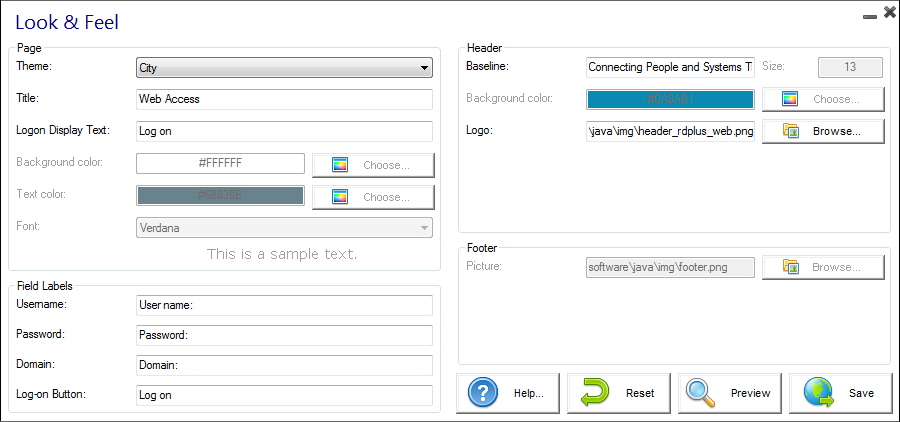Click the Page Background color Choose button
The height and width of the screenshot is (422, 900).
point(373,165)
